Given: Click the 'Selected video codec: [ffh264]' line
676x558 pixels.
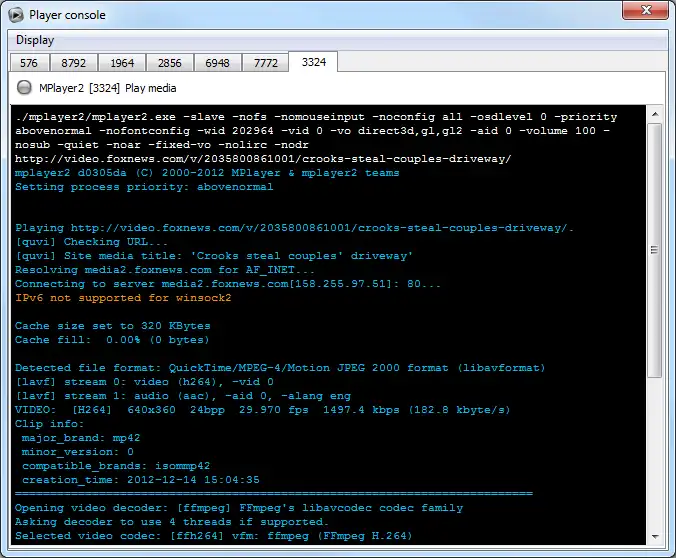Looking at the screenshot, I should [214, 536].
